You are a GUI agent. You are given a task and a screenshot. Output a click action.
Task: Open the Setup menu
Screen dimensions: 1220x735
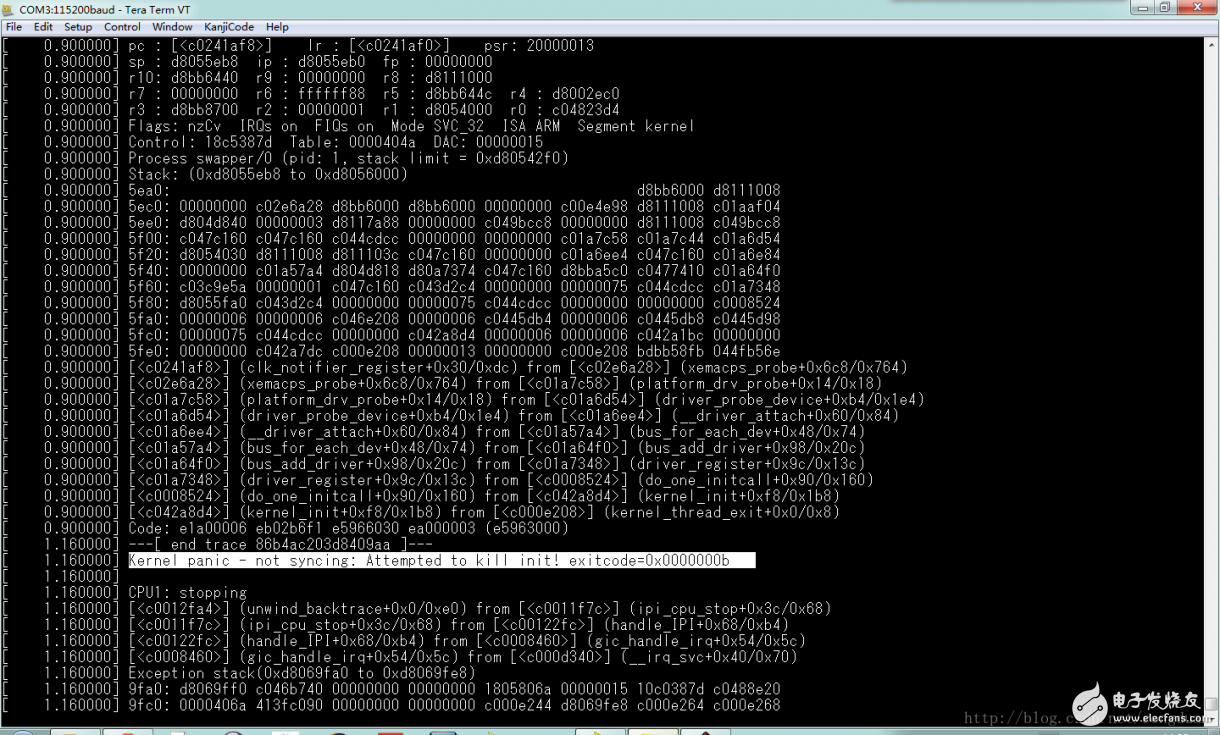click(x=78, y=27)
